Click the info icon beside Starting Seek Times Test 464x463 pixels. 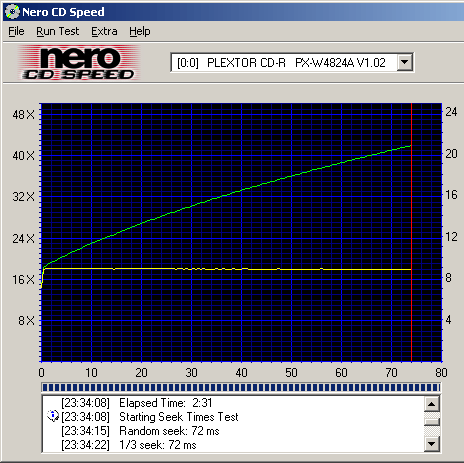(x=53, y=416)
